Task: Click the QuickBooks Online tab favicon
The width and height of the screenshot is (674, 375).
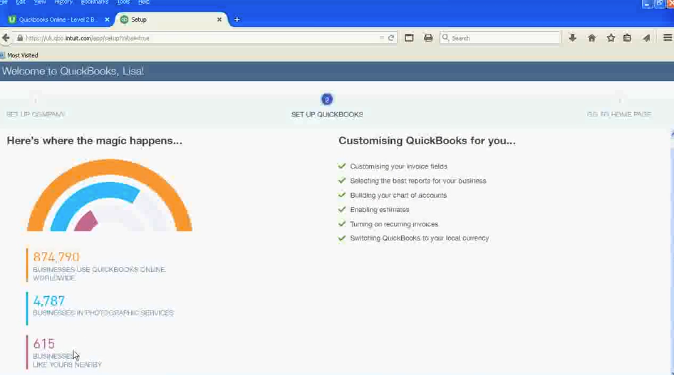Action: point(12,19)
